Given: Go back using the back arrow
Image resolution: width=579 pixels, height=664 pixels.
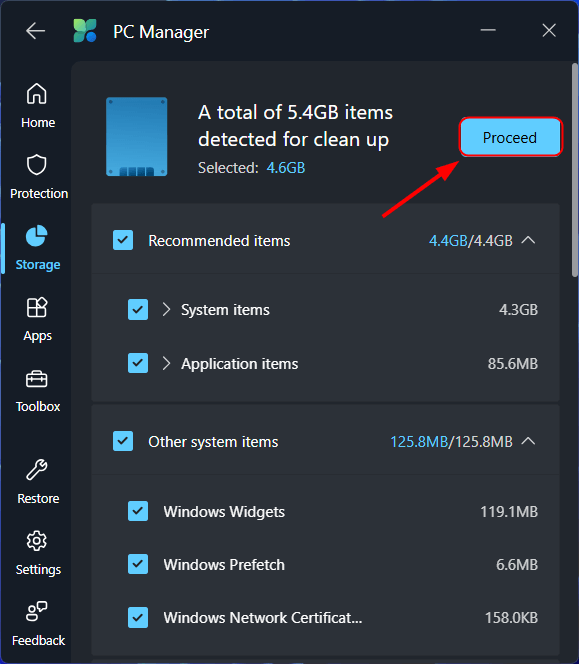Looking at the screenshot, I should (35, 31).
